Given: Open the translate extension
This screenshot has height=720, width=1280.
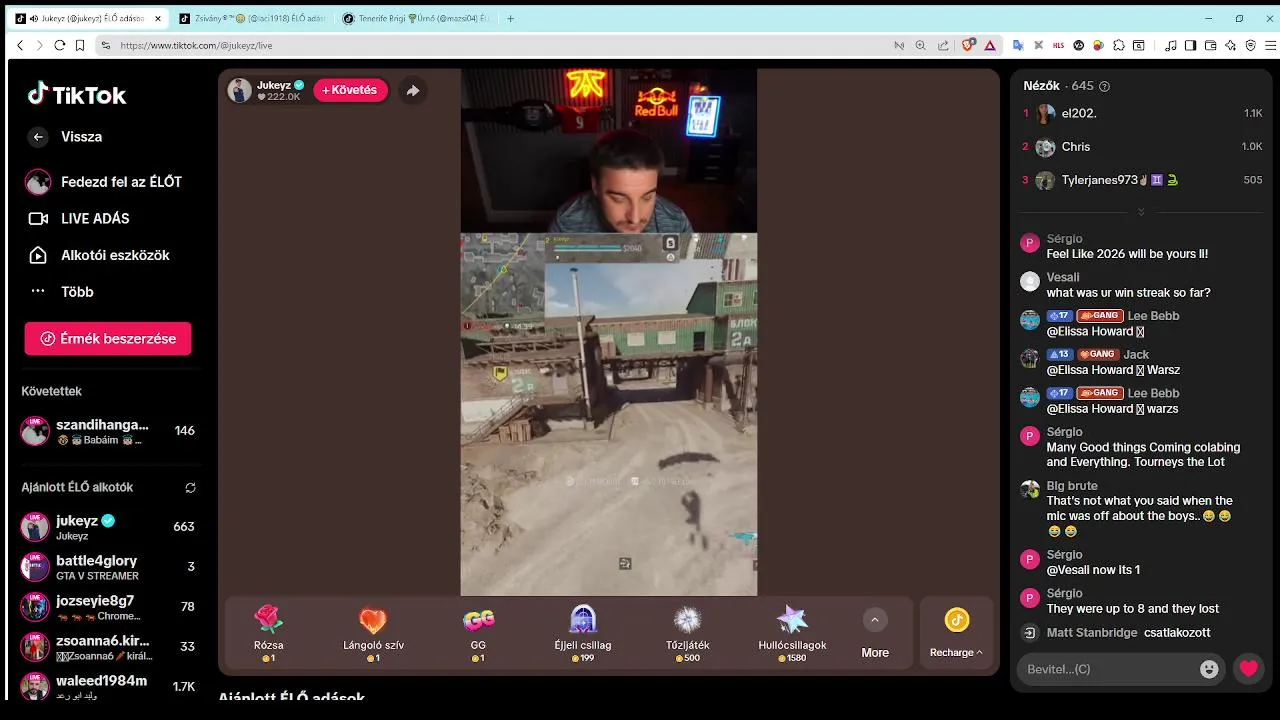Looking at the screenshot, I should (1018, 45).
